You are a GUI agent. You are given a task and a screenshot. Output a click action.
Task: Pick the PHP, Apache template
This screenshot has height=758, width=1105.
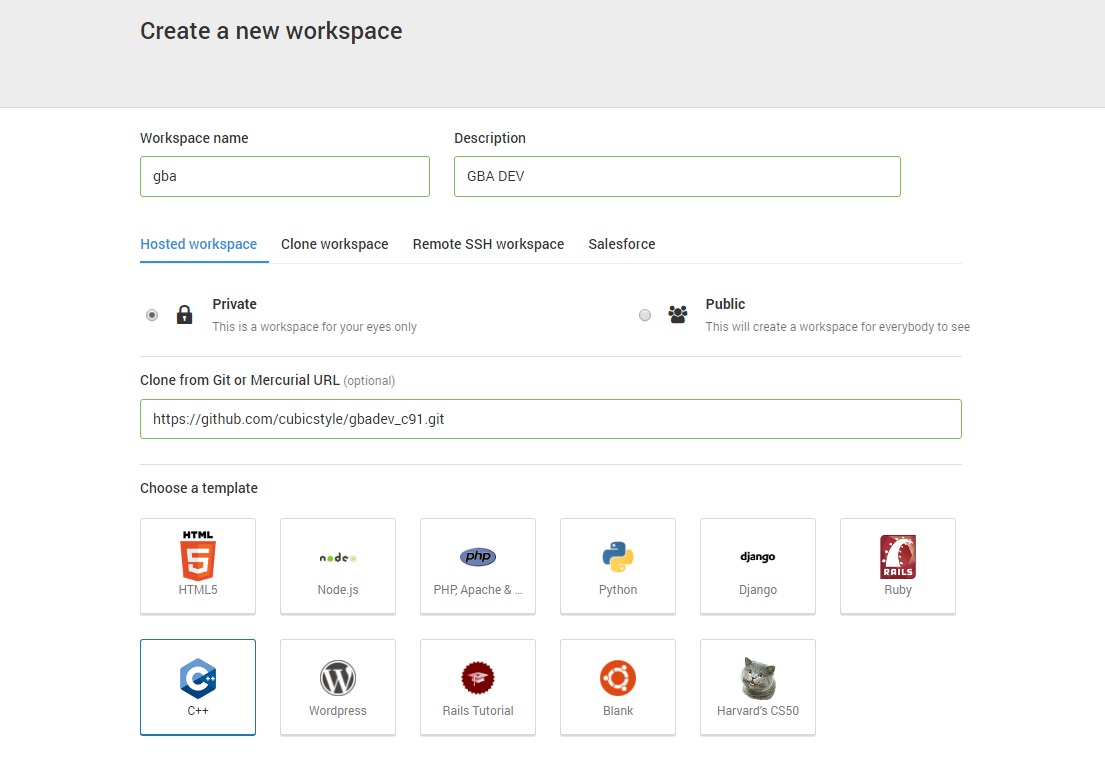(x=478, y=566)
